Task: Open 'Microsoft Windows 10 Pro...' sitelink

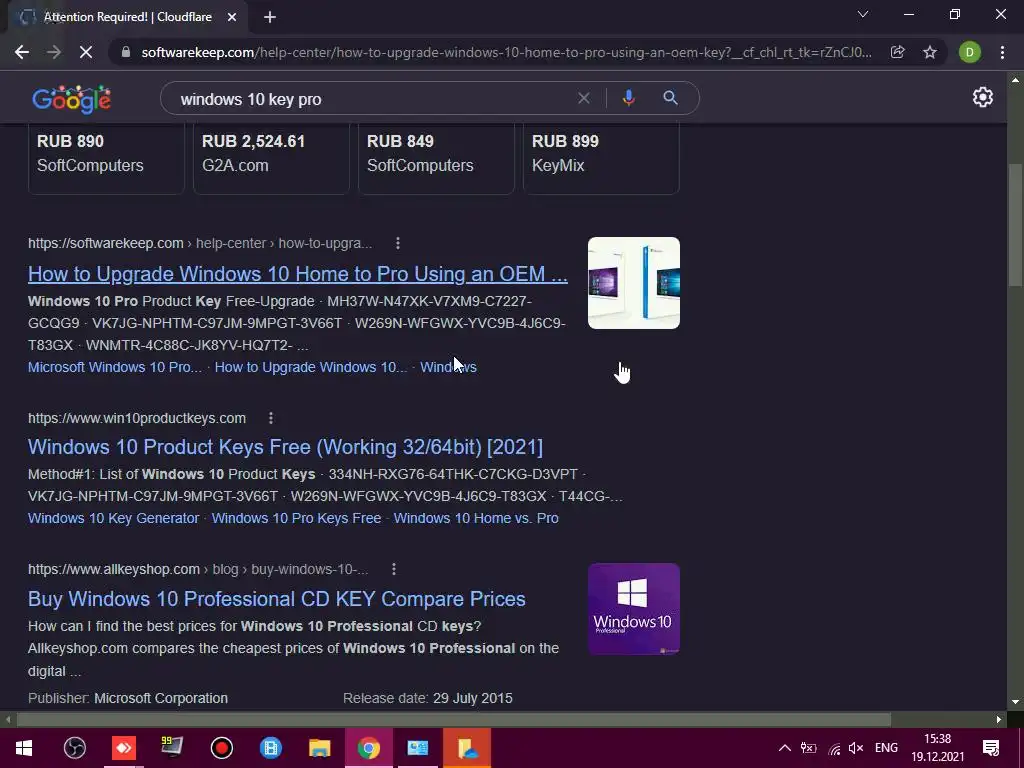Action: [x=115, y=367]
